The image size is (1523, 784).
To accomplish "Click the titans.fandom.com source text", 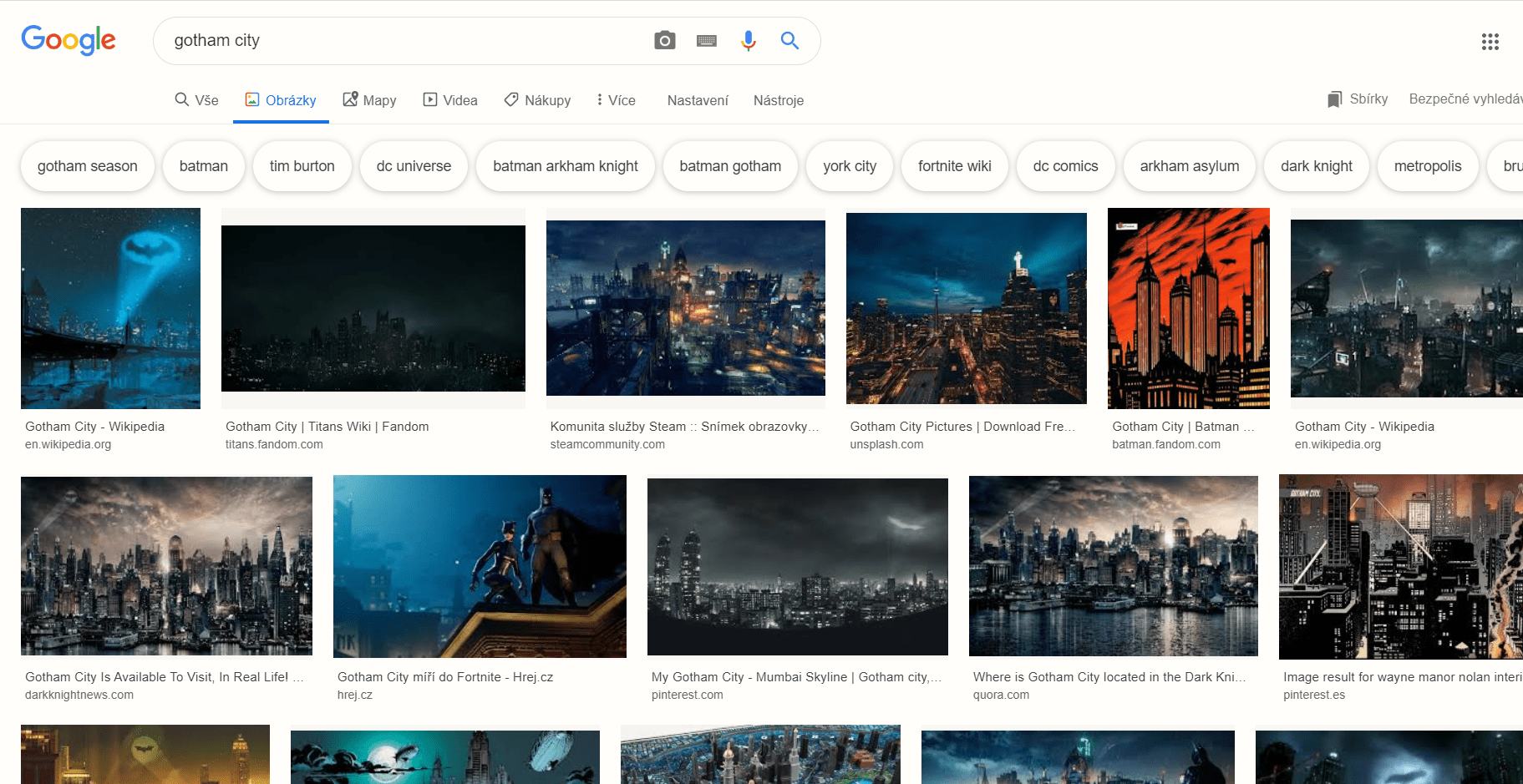I will click(274, 444).
